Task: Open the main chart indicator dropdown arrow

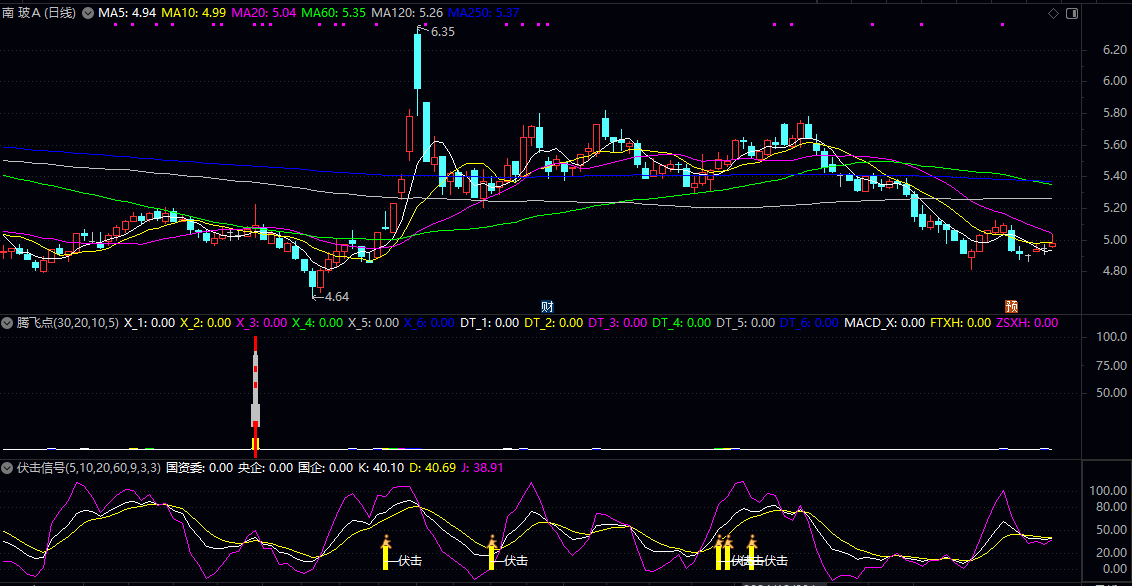Action: (88, 13)
